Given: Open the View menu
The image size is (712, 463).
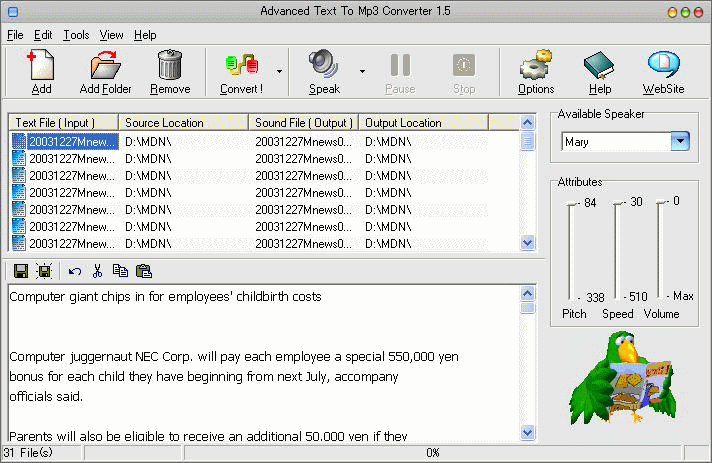Looking at the screenshot, I should pos(112,35).
